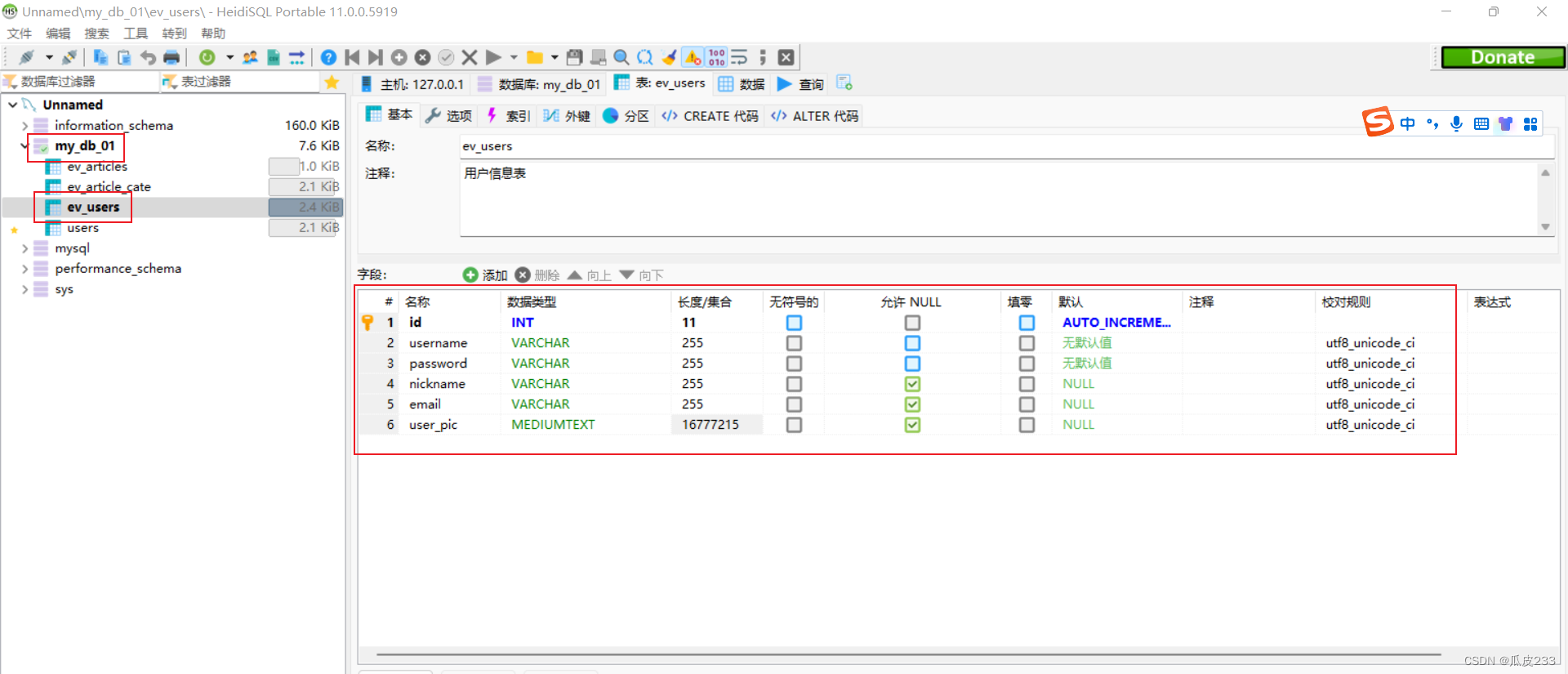Open the refresh icon dropdown arrow

coord(229,57)
